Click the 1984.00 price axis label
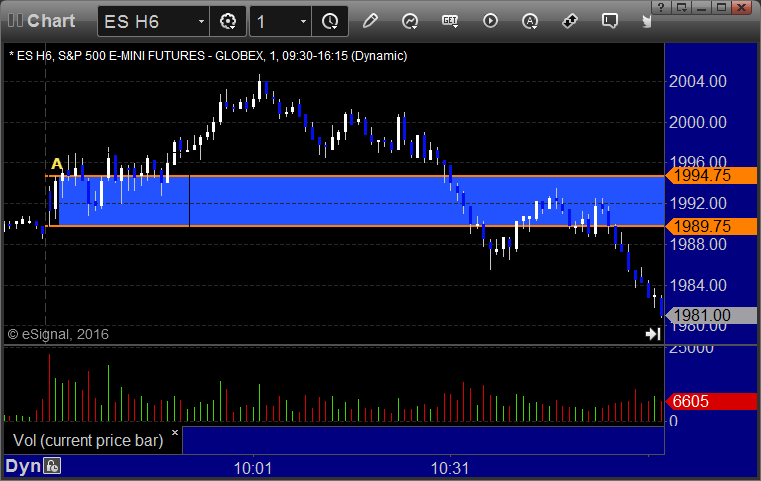Image resolution: width=761 pixels, height=481 pixels. tap(698, 285)
